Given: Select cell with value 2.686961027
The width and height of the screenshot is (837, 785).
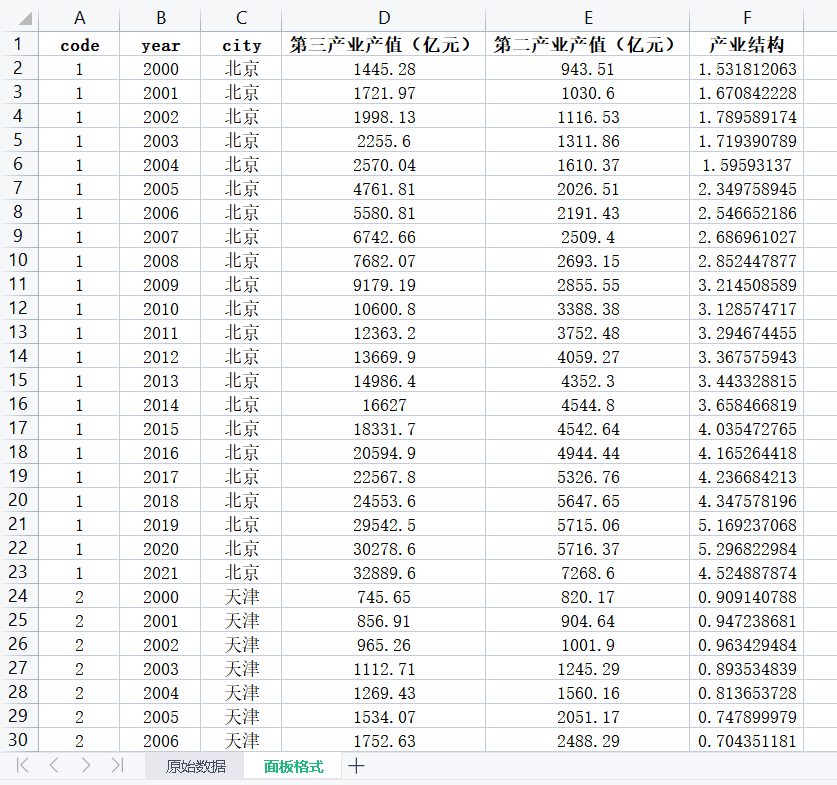Looking at the screenshot, I should click(x=747, y=236).
